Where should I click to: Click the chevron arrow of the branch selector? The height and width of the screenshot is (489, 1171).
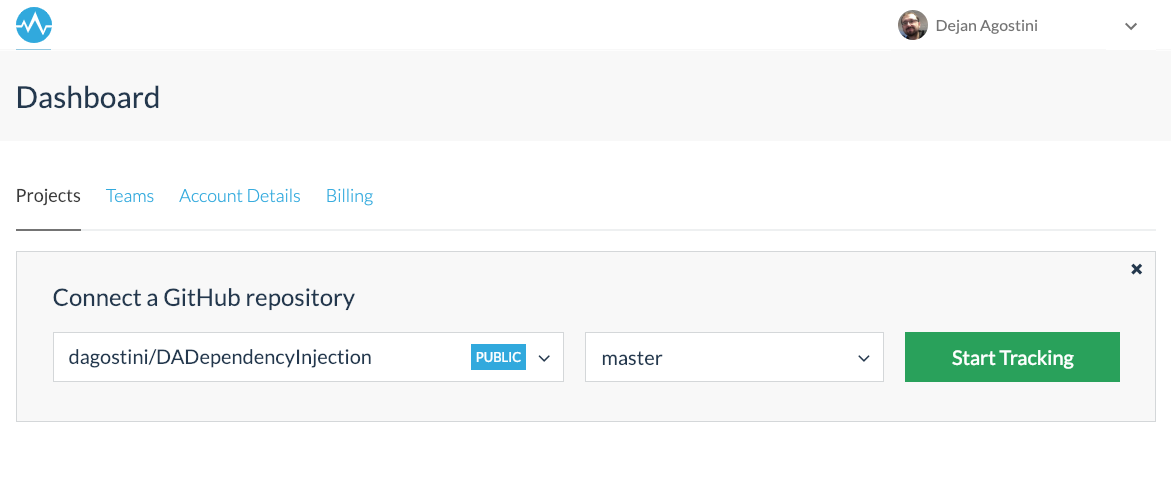pyautogui.click(x=864, y=358)
